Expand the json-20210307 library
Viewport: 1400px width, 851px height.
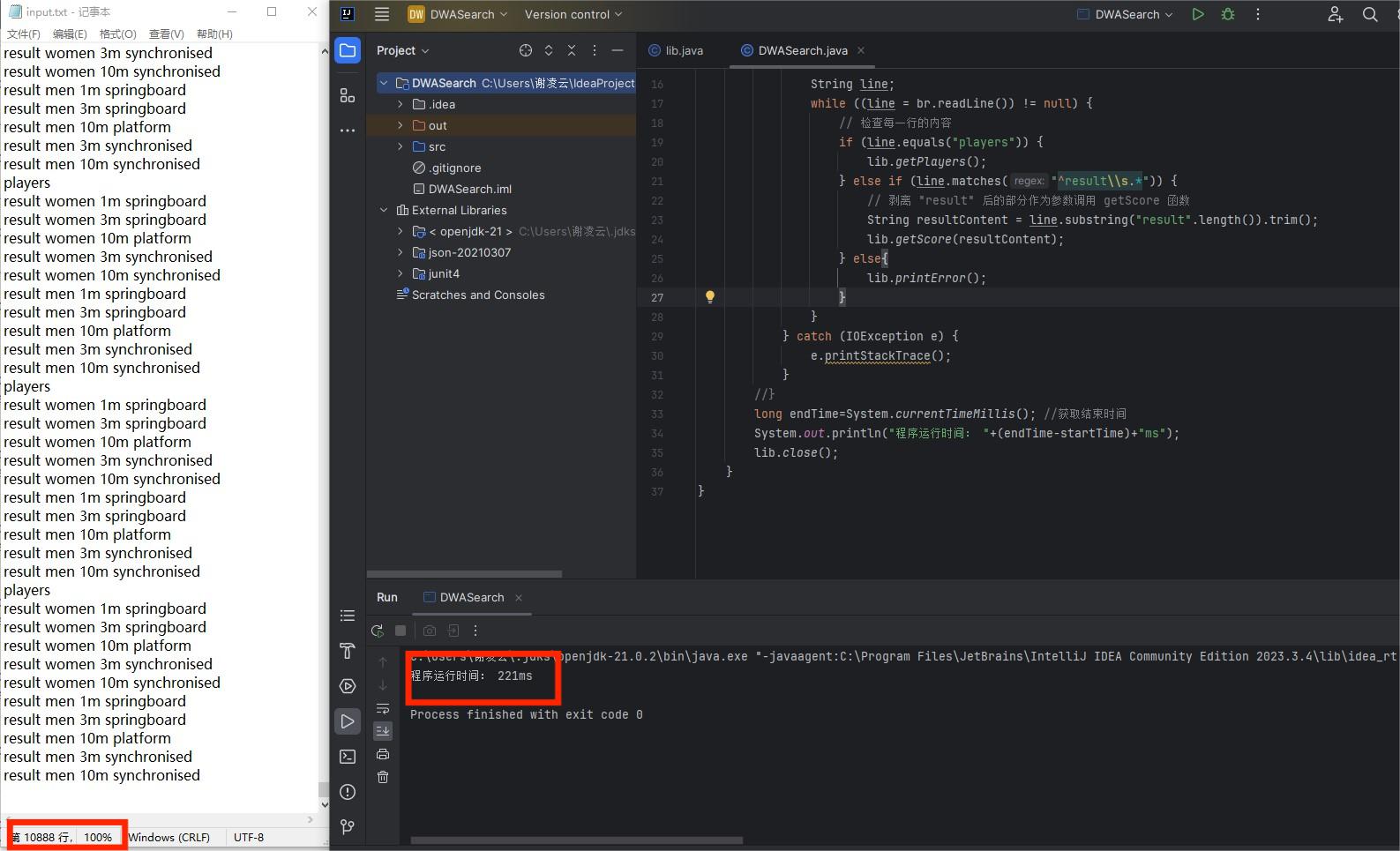(x=401, y=252)
